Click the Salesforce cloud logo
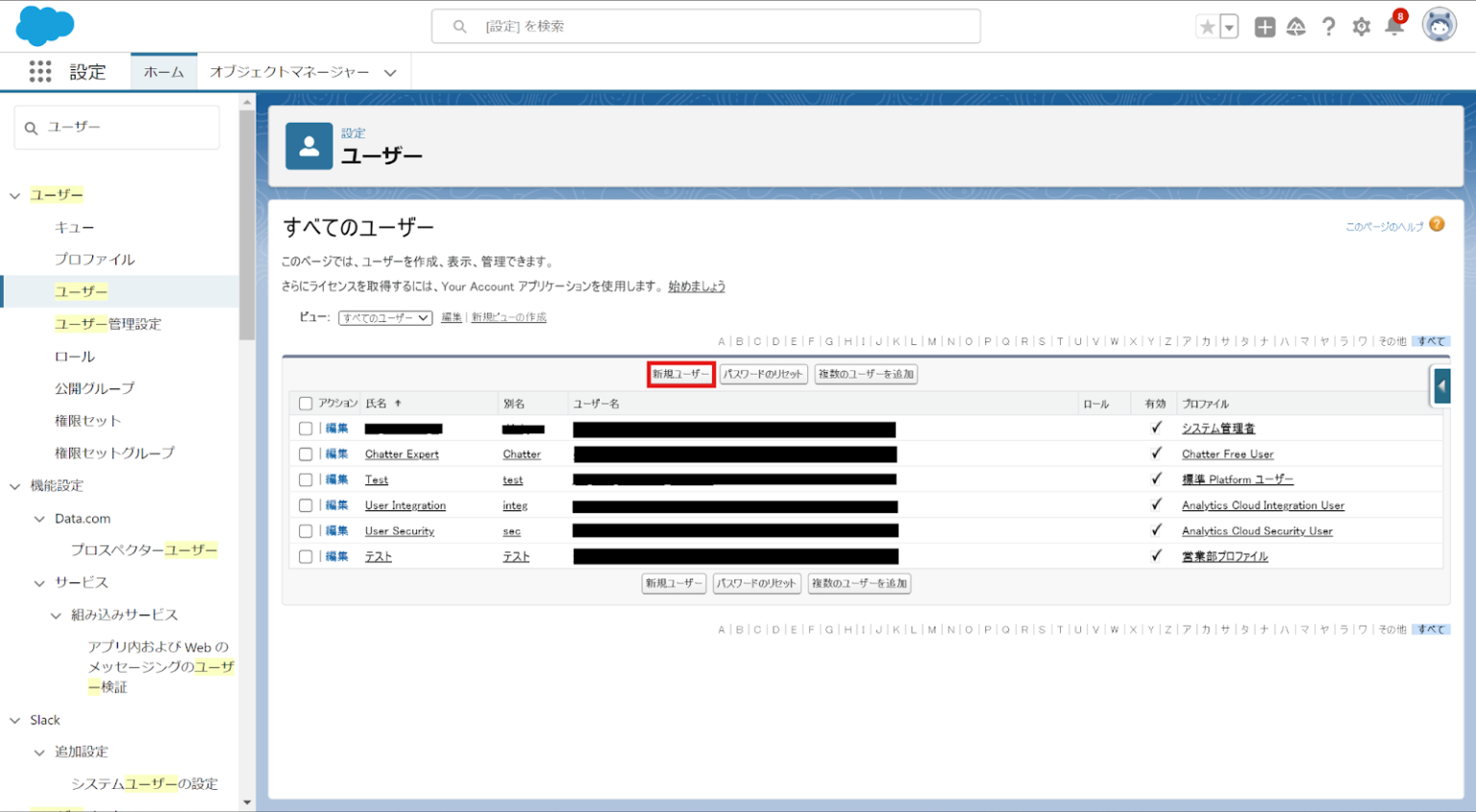Image resolution: width=1476 pixels, height=812 pixels. [44, 25]
